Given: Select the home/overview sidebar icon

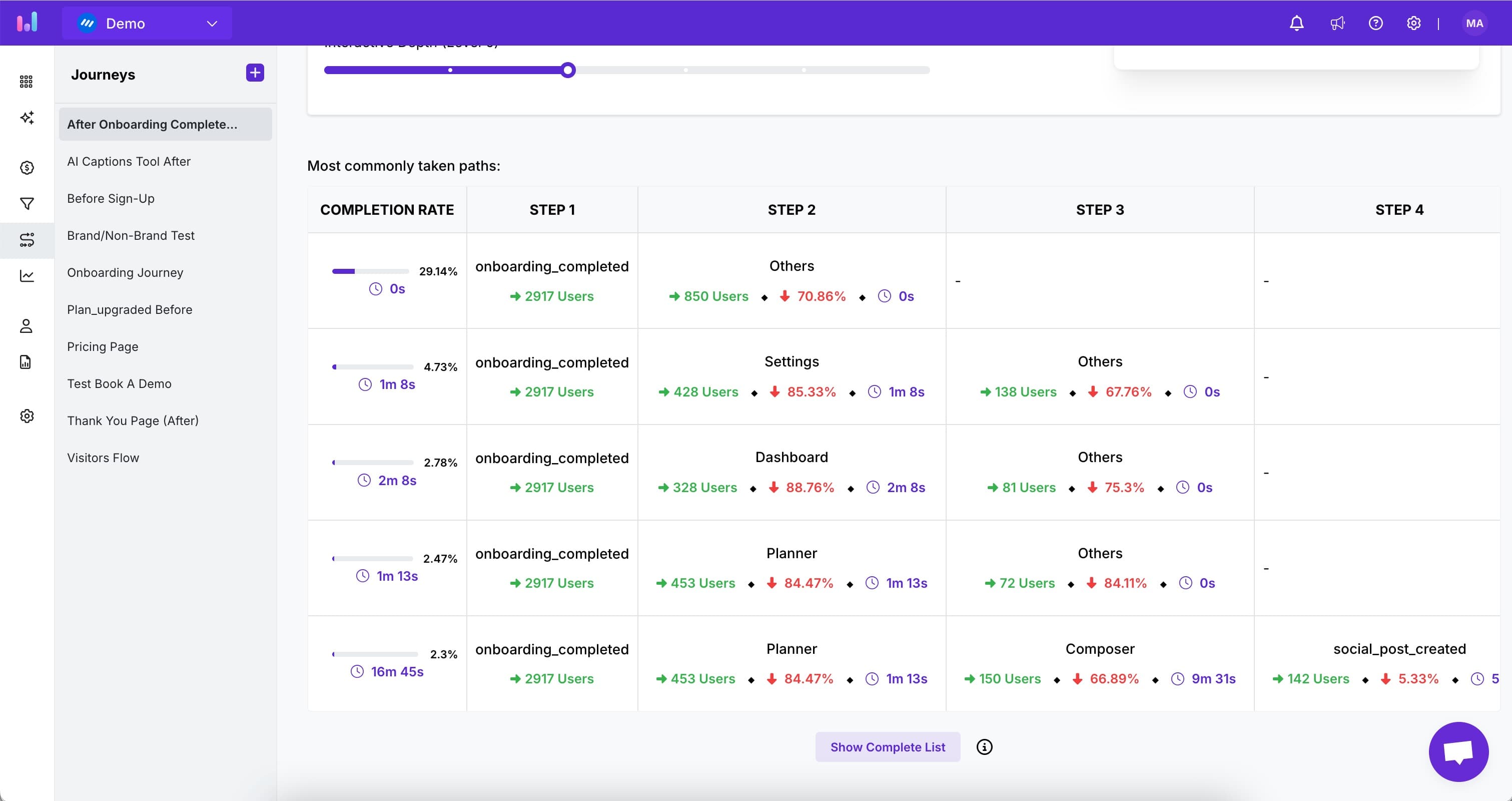Looking at the screenshot, I should (x=27, y=80).
